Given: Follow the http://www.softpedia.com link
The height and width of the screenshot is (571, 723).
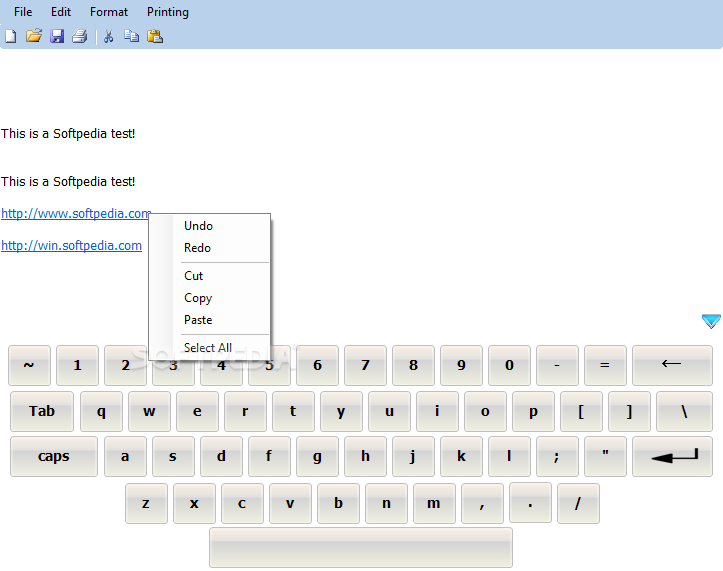Looking at the screenshot, I should click(76, 214).
